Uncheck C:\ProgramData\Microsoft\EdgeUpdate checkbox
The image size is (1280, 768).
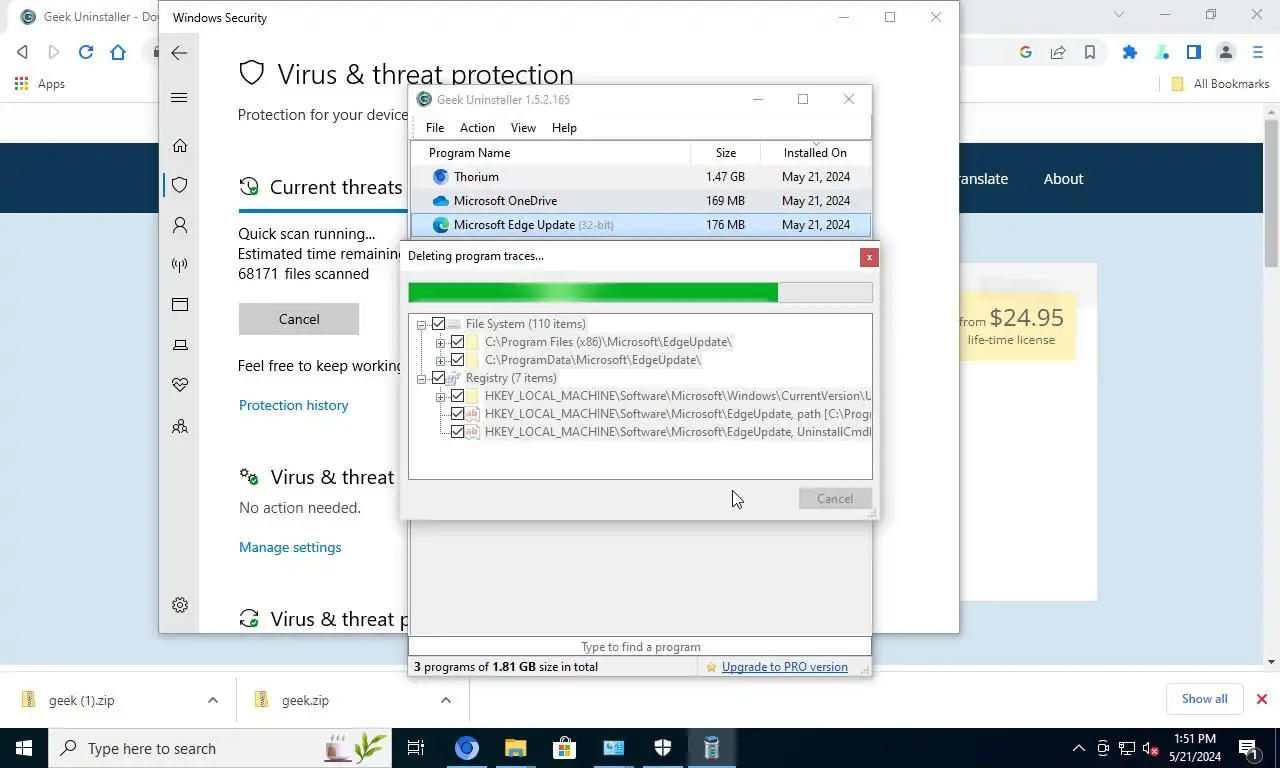pos(457,360)
